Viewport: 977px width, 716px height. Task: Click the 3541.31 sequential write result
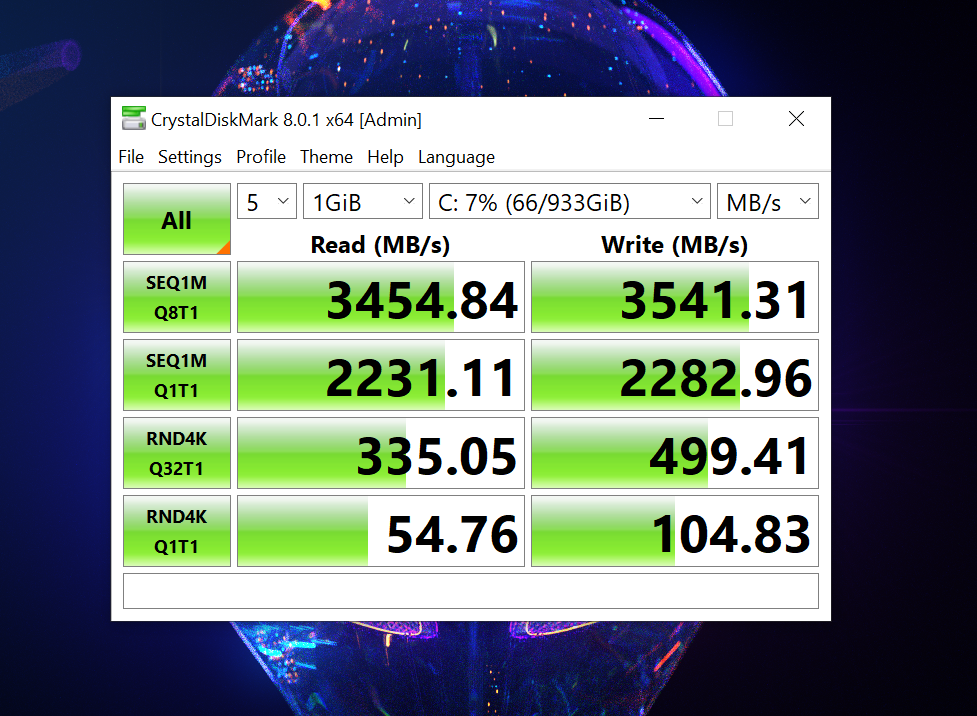pos(675,297)
